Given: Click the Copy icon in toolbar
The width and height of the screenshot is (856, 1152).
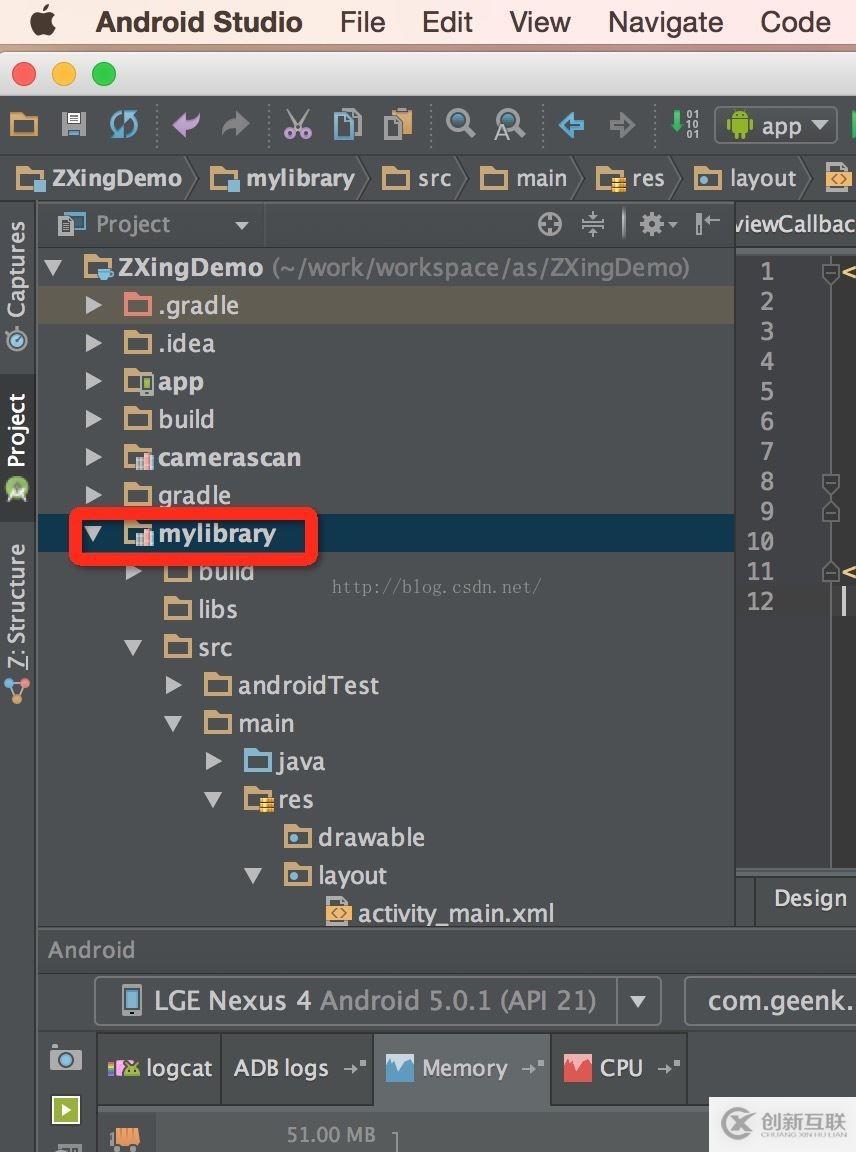Looking at the screenshot, I should (348, 124).
